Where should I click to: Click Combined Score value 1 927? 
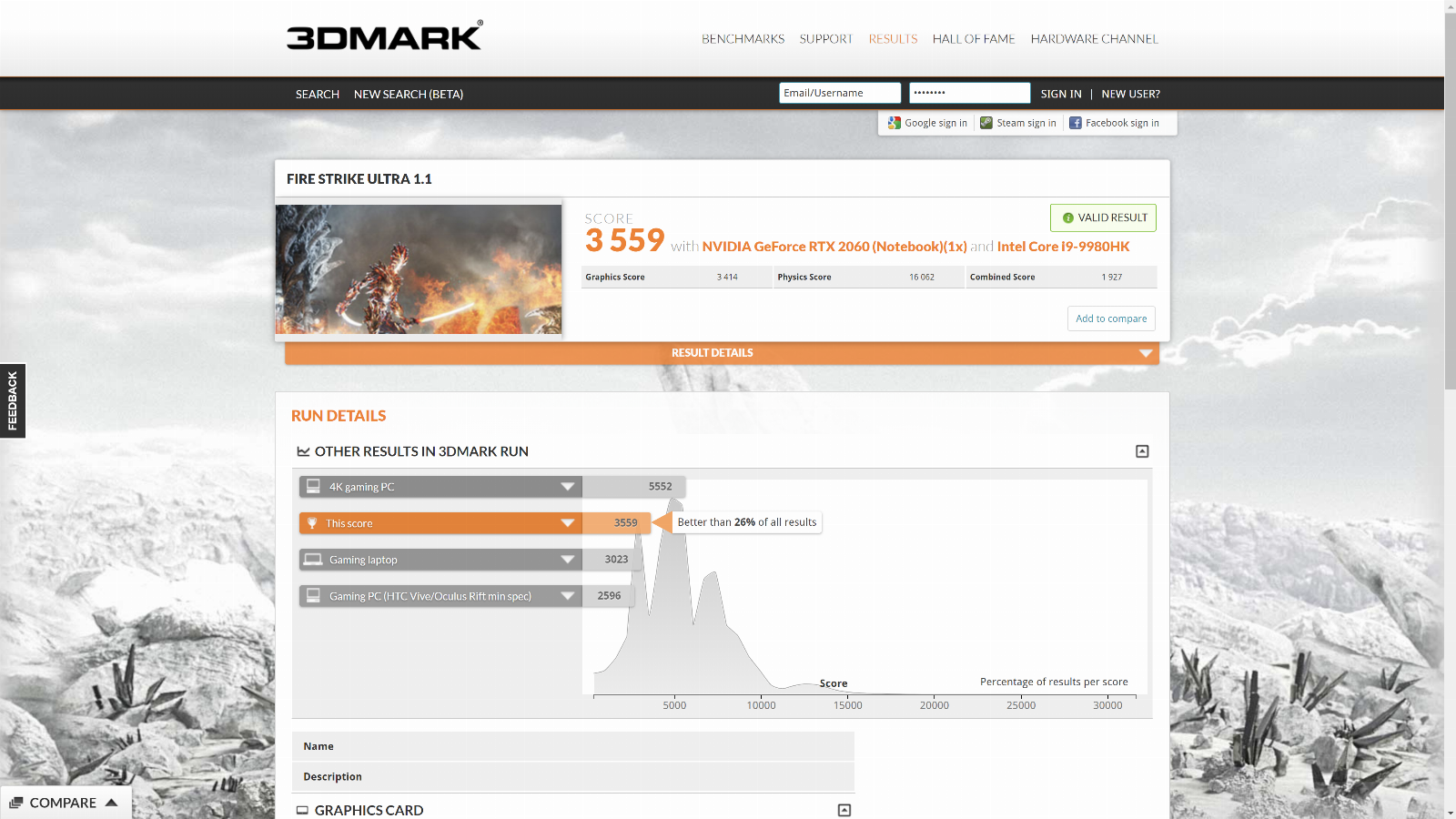1112,278
